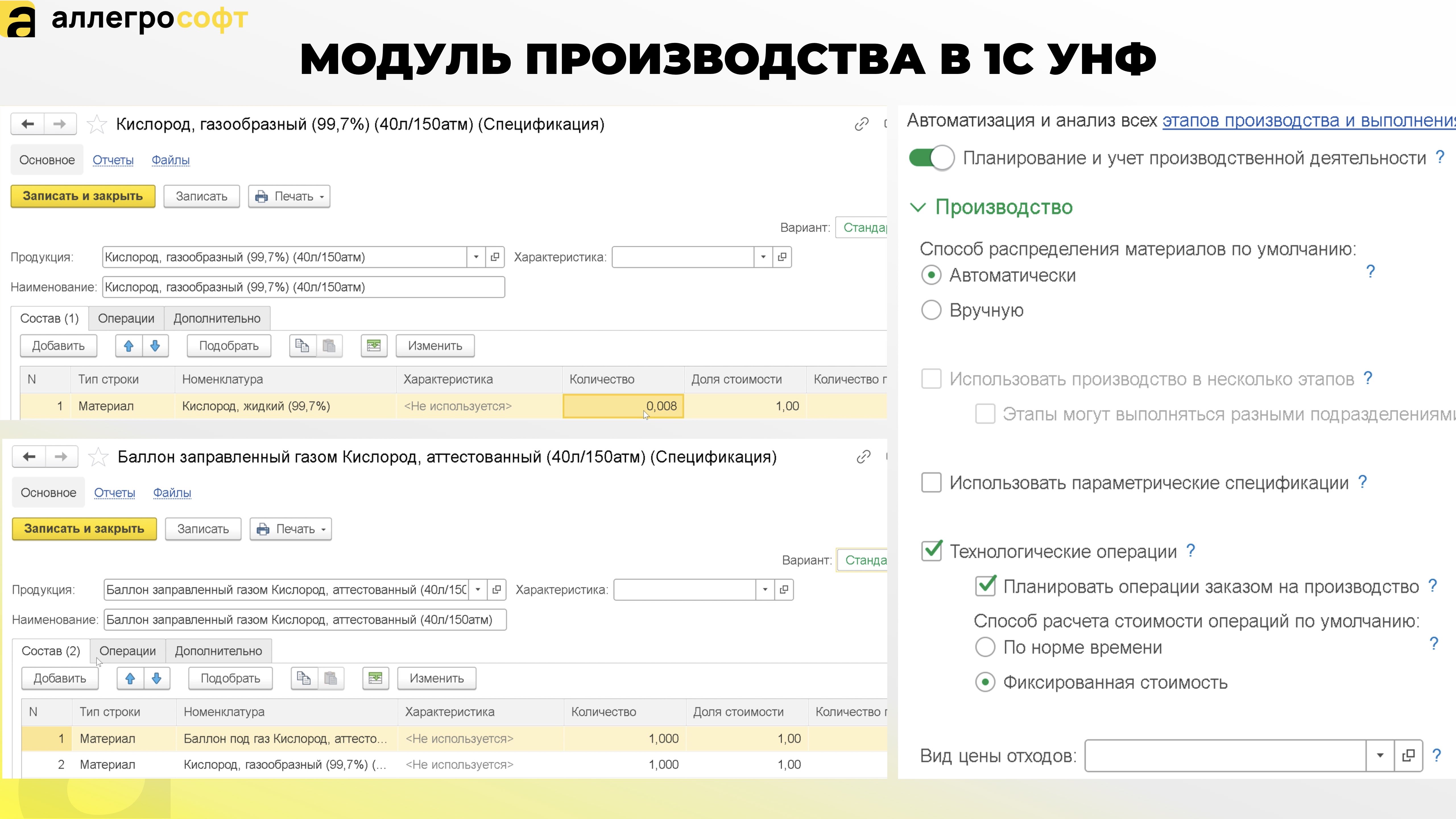Image resolution: width=1456 pixels, height=819 pixels.
Task: Go back in the top Кислород газообразный specification form
Action: (28, 124)
